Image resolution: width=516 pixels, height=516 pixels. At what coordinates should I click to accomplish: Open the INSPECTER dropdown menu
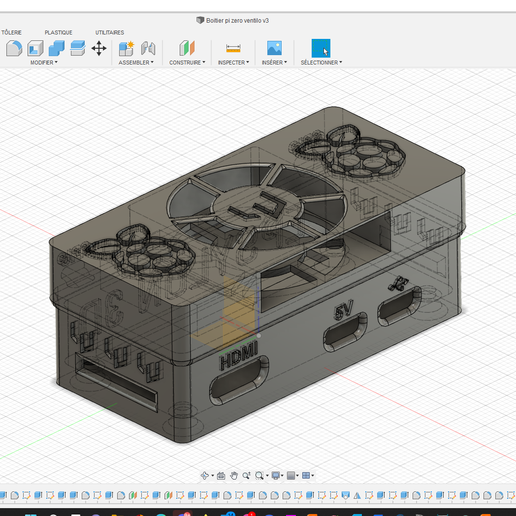tap(233, 63)
